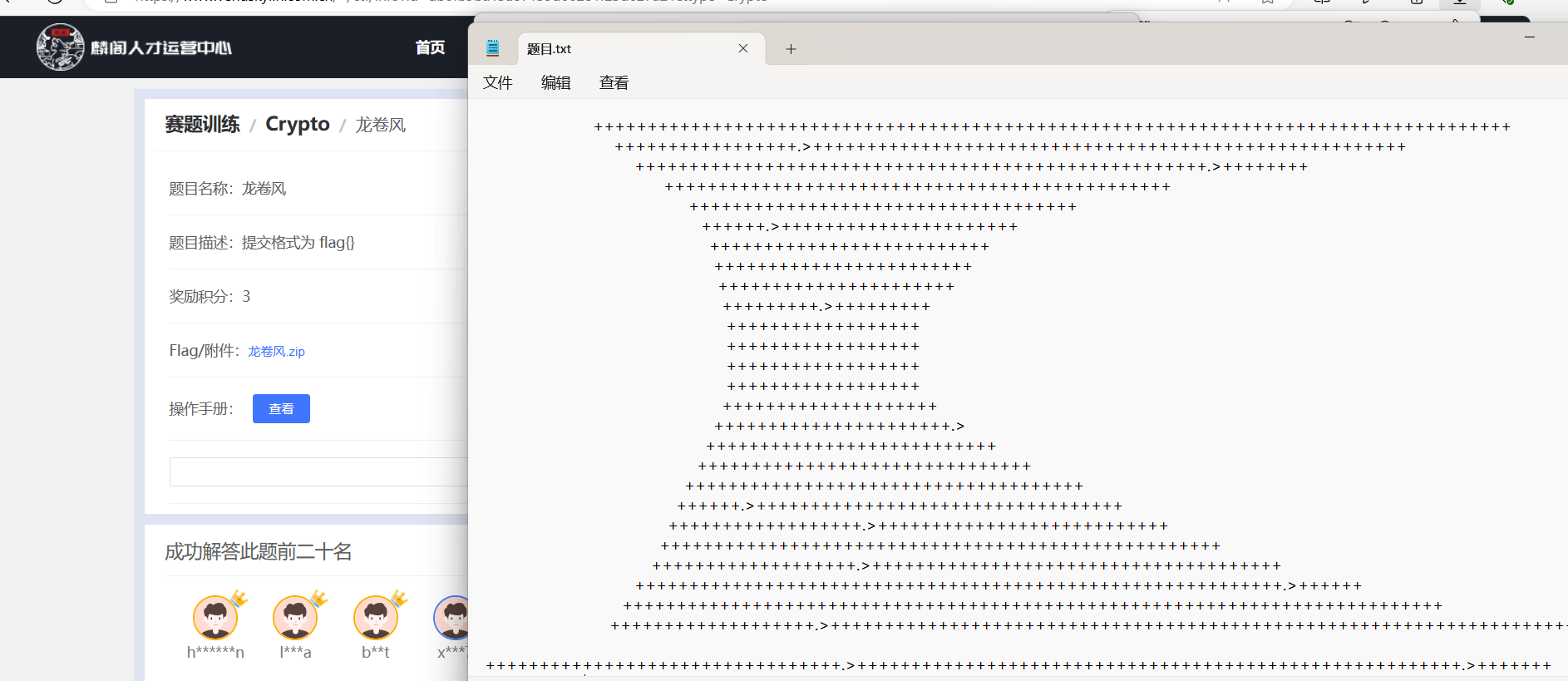Open l***a user avatar
Image resolution: width=1568 pixels, height=681 pixels.
coord(295,617)
